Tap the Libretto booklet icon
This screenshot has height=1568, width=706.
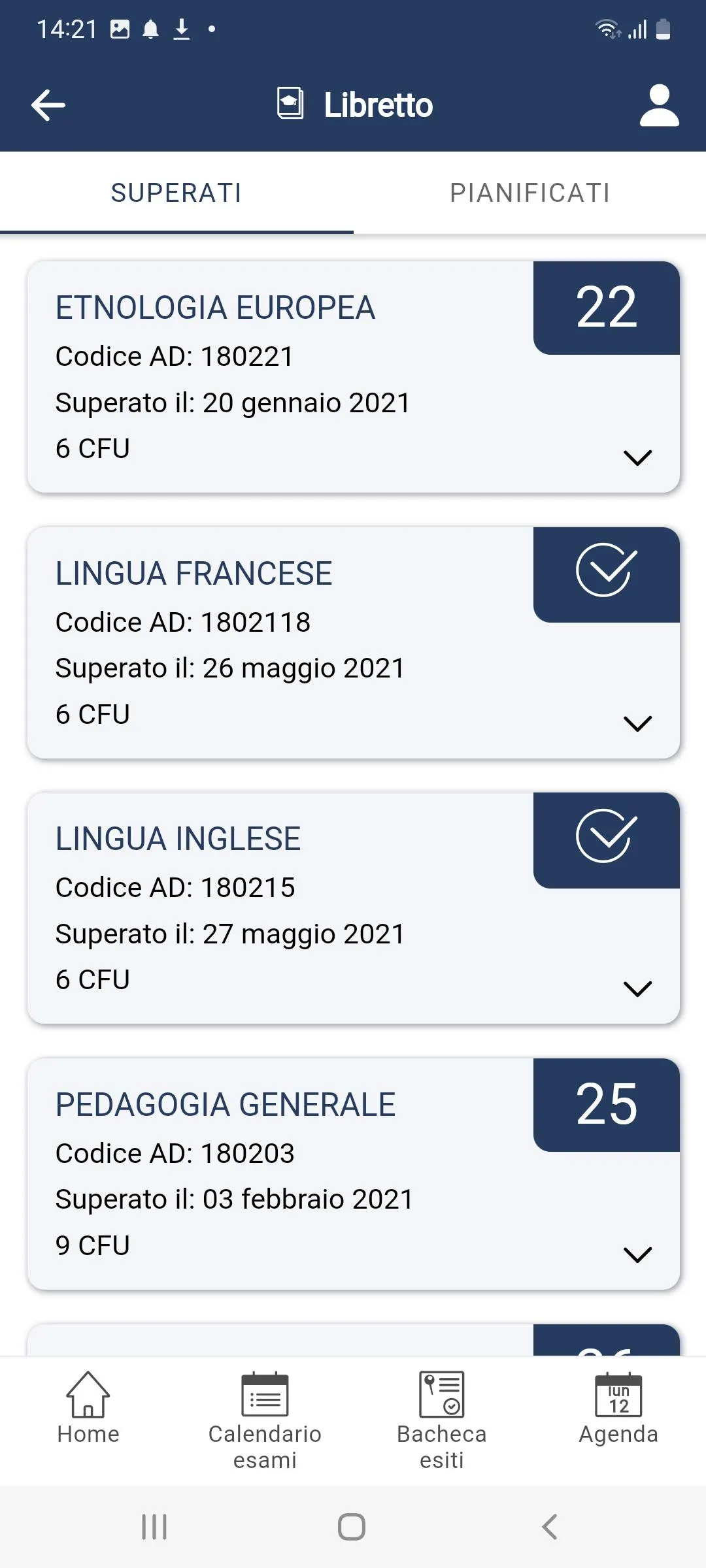click(290, 104)
